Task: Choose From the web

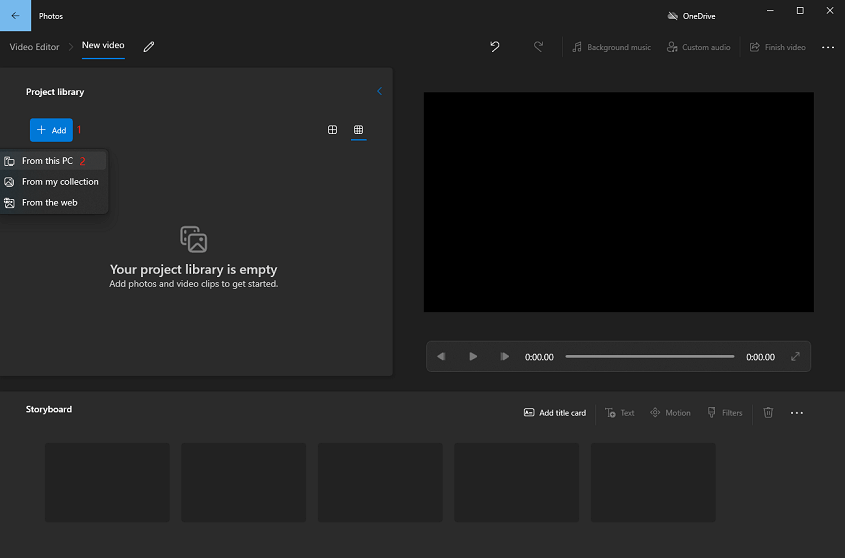Action: pyautogui.click(x=53, y=203)
